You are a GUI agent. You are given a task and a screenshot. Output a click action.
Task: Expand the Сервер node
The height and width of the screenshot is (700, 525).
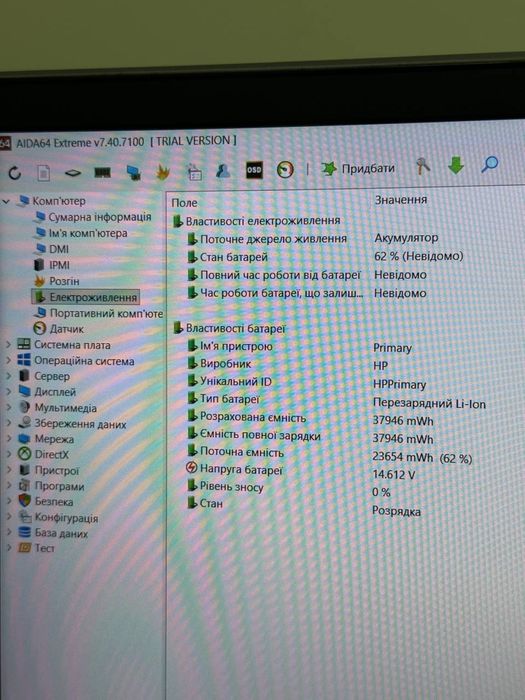click(8, 376)
